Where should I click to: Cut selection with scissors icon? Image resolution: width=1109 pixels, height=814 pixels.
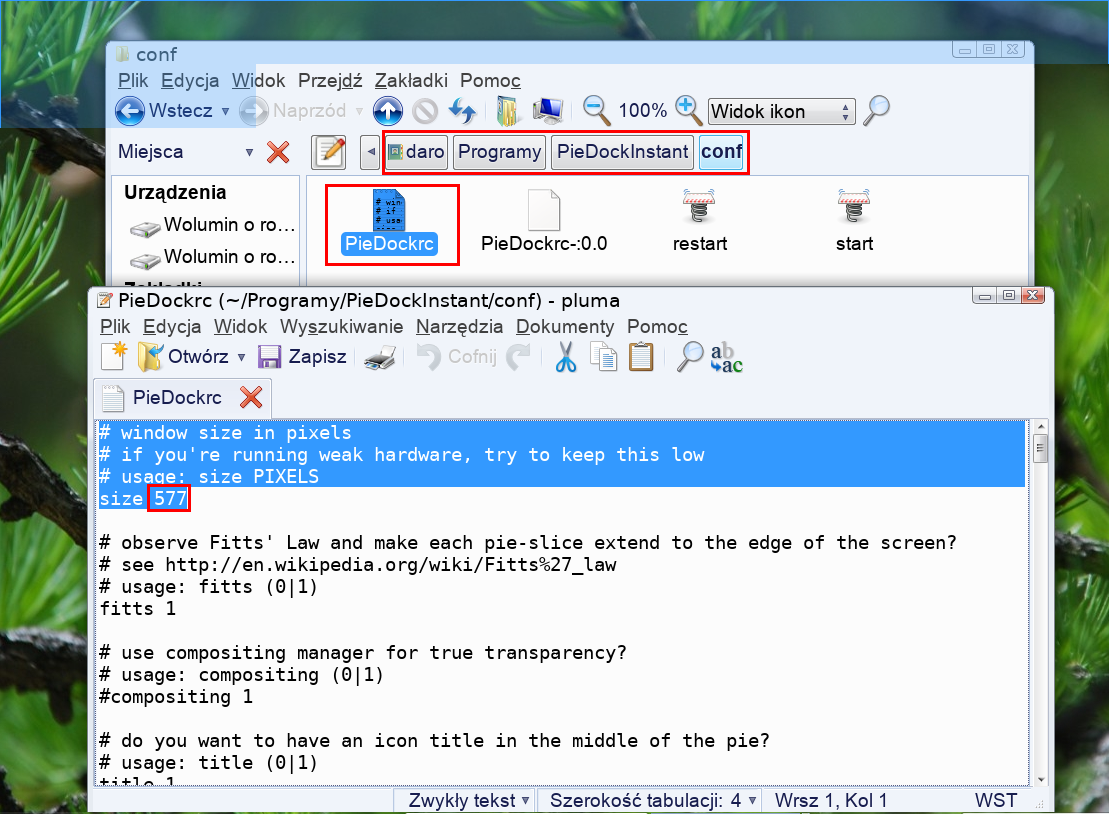[565, 356]
